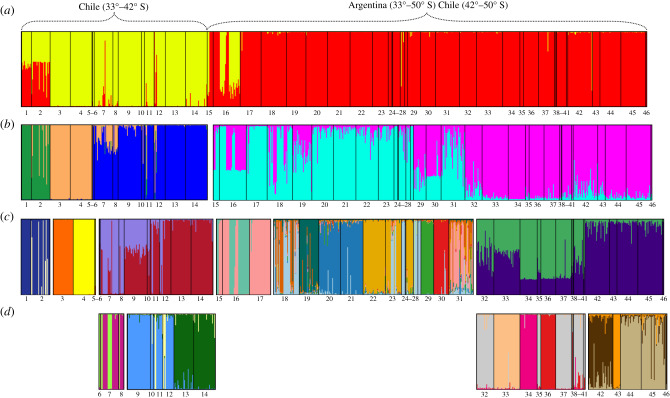Viewport: 670px width, 398px height.
Task: Click population label 9 under panel b
Action: pyautogui.click(x=128, y=205)
